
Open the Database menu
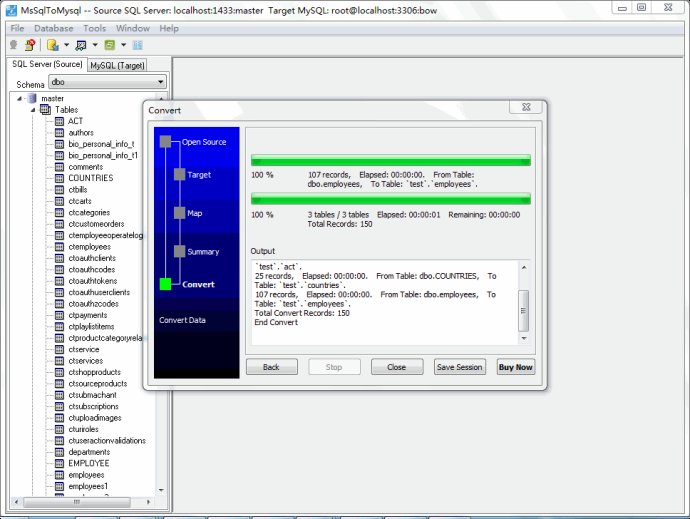tap(54, 28)
